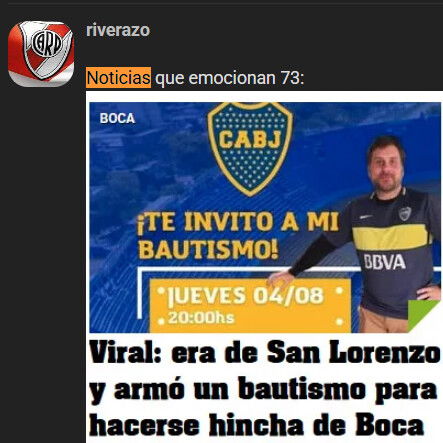Click the BAUTISMO! yellow text

coord(208,249)
